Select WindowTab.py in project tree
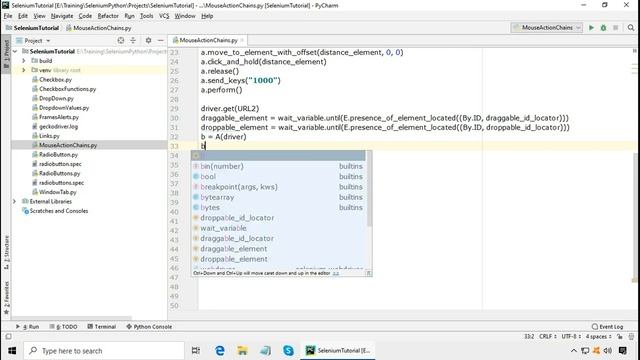Viewport: 640px width, 360px height. coord(57,192)
